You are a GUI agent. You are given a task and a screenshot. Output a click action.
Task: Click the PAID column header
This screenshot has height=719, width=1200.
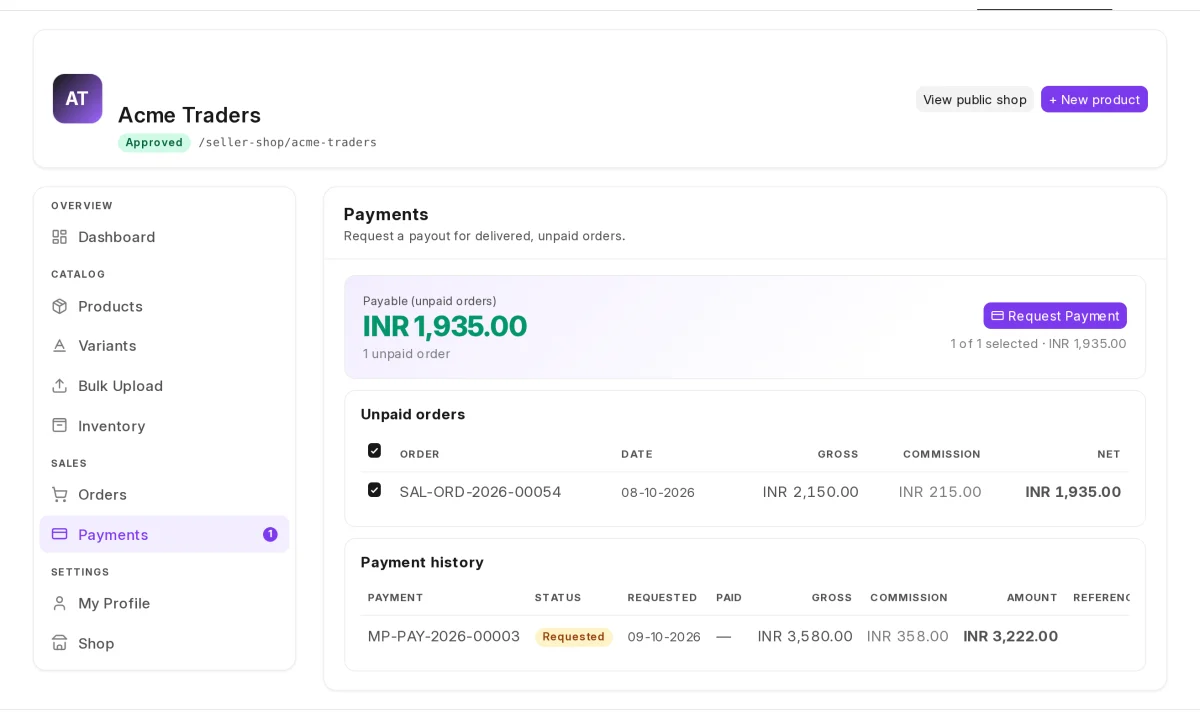(x=729, y=598)
